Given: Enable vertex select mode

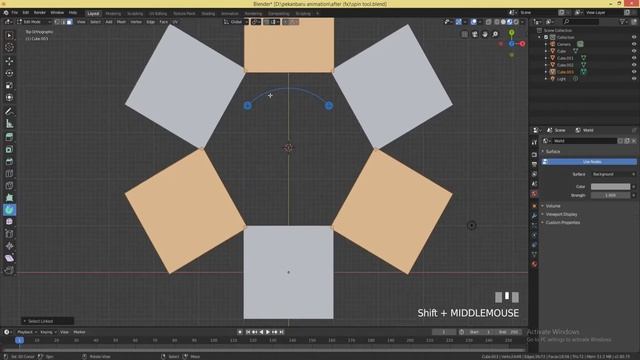Looking at the screenshot, I should pos(58,22).
